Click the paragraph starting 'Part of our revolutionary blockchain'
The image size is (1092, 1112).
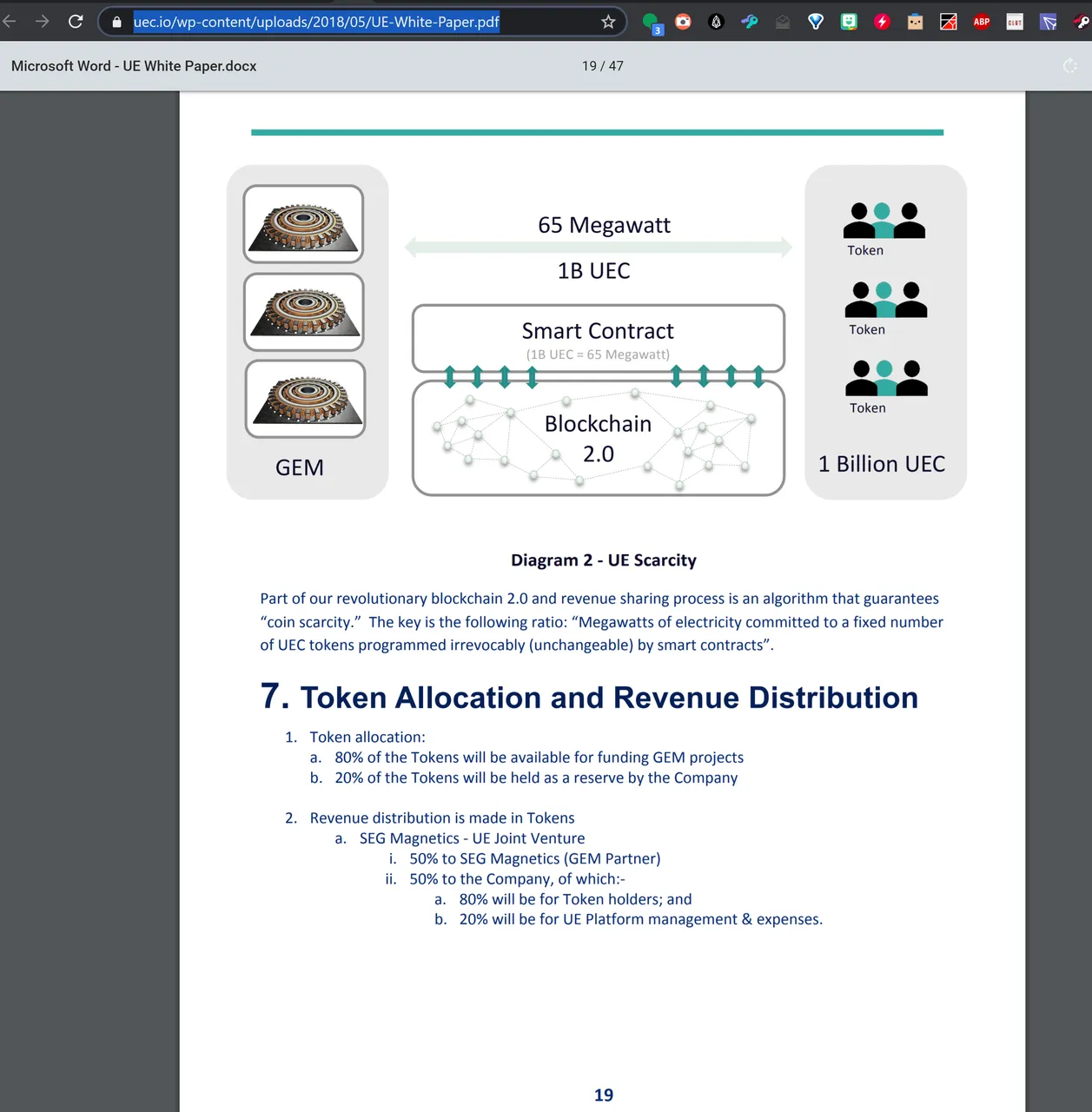pyautogui.click(x=601, y=622)
